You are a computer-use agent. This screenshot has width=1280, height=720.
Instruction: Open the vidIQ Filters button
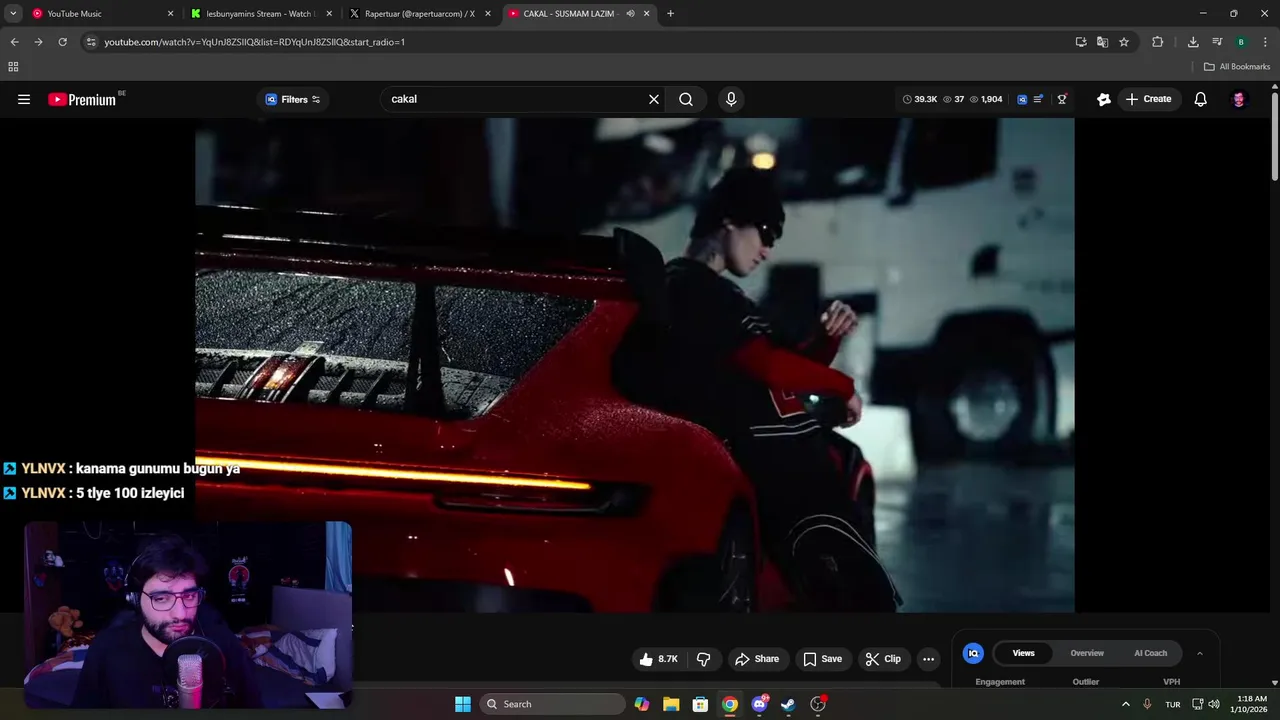pyautogui.click(x=292, y=99)
